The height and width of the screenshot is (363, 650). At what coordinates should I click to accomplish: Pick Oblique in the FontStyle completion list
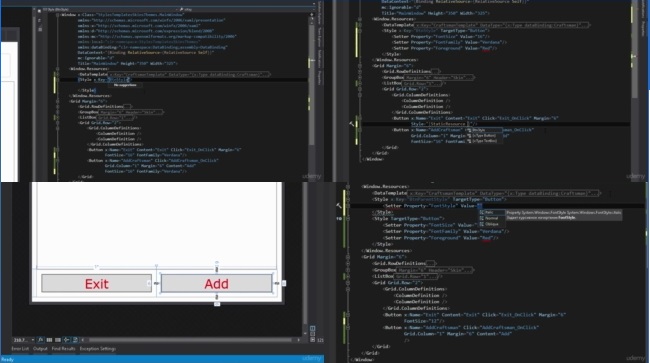tap(492, 224)
